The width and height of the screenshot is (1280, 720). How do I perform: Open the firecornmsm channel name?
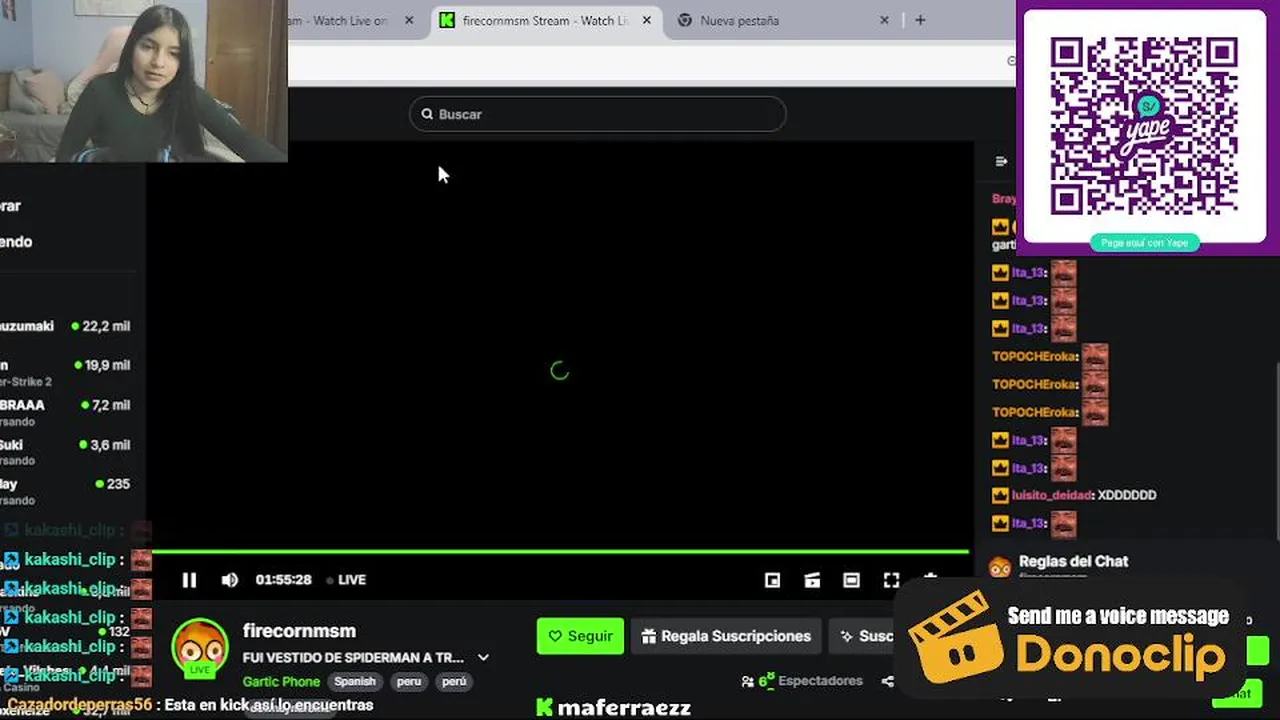[x=299, y=631]
